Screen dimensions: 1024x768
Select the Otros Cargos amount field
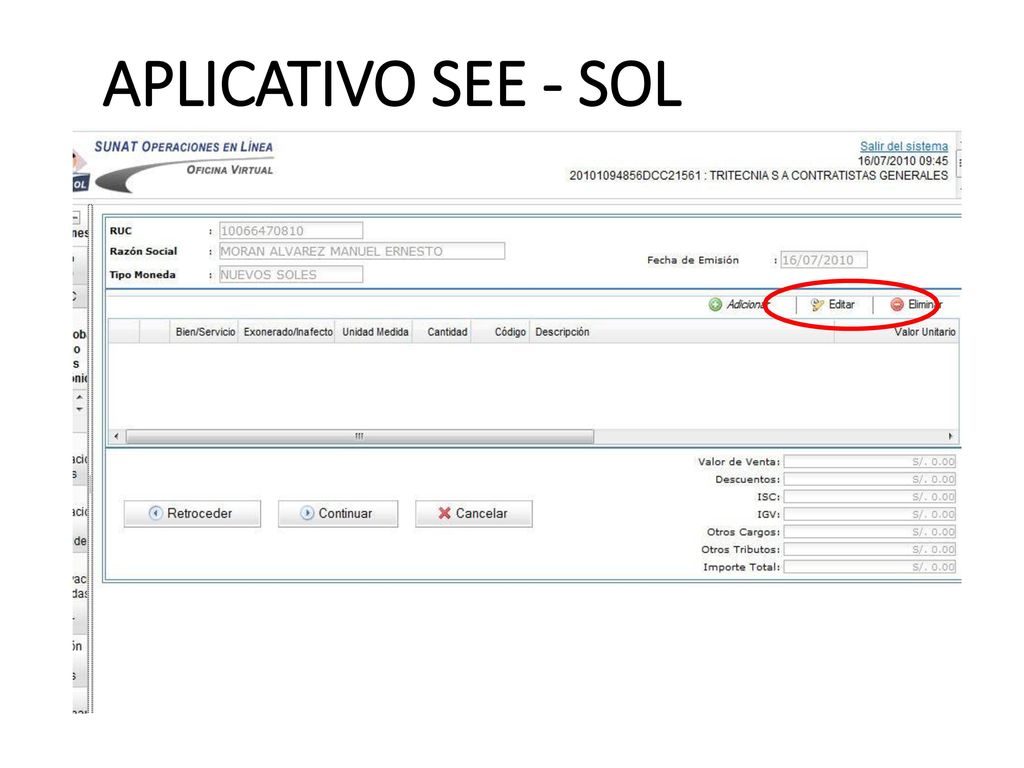tap(870, 532)
